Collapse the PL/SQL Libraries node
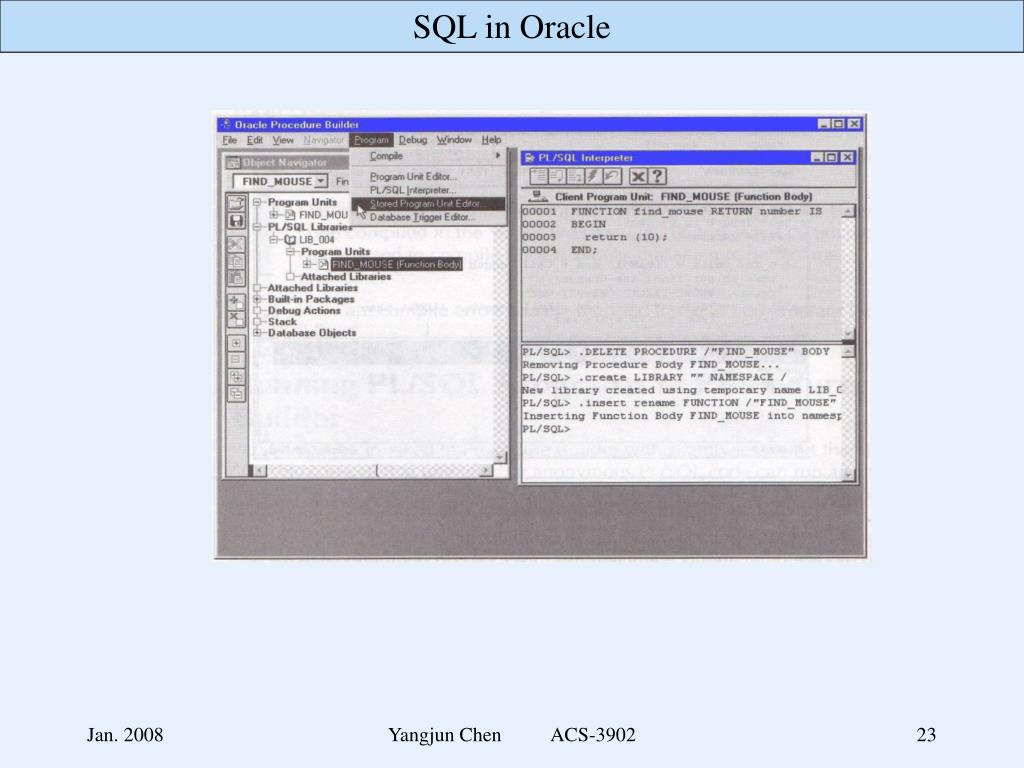Viewport: 1024px width, 768px height. 257,227
